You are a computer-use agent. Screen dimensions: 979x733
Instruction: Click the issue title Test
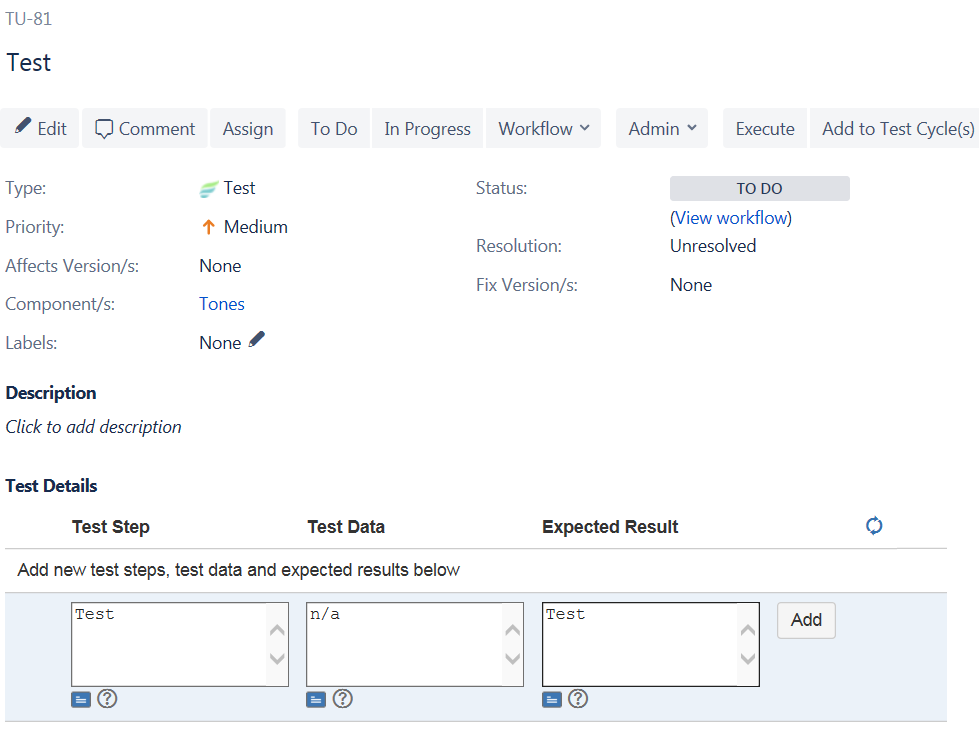tap(29, 62)
